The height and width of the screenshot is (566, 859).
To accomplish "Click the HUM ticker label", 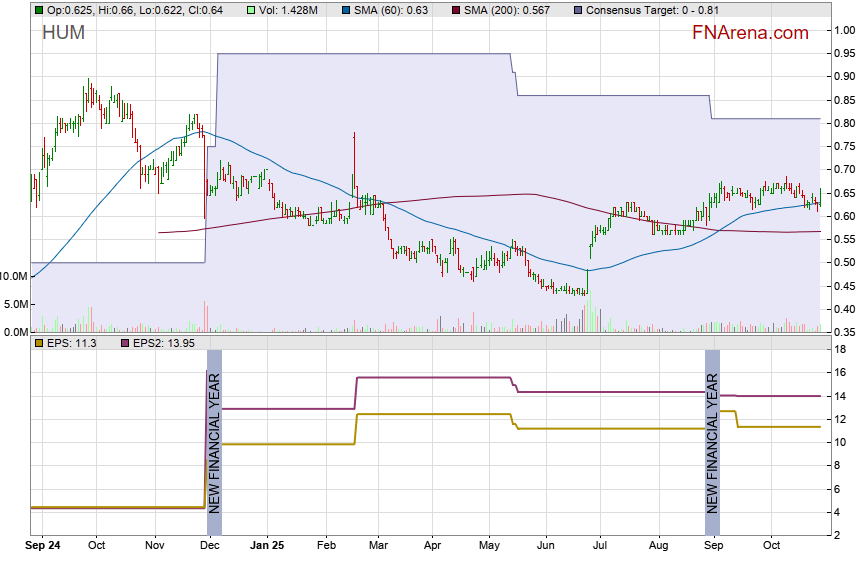I will click(63, 33).
